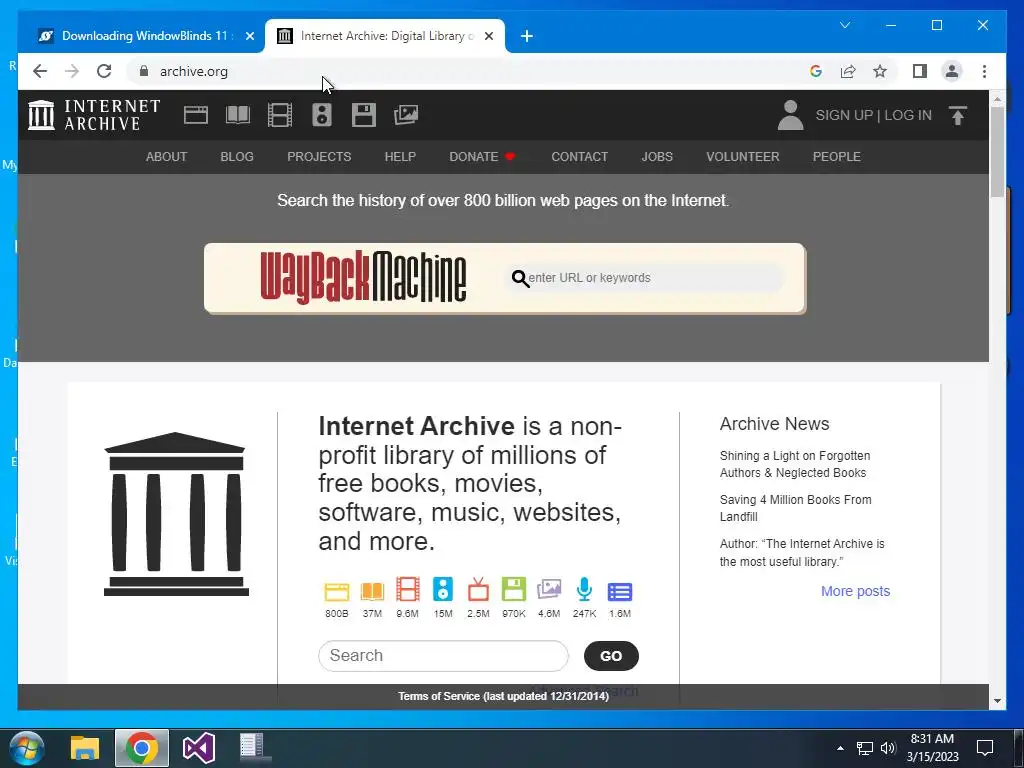Close the Internet Archive tab
This screenshot has height=768, width=1024.
click(x=488, y=36)
